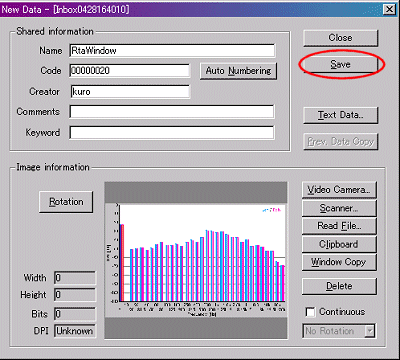Image resolution: width=400 pixels, height=360 pixels.
Task: Enable the Continuous checkbox
Action: point(310,312)
